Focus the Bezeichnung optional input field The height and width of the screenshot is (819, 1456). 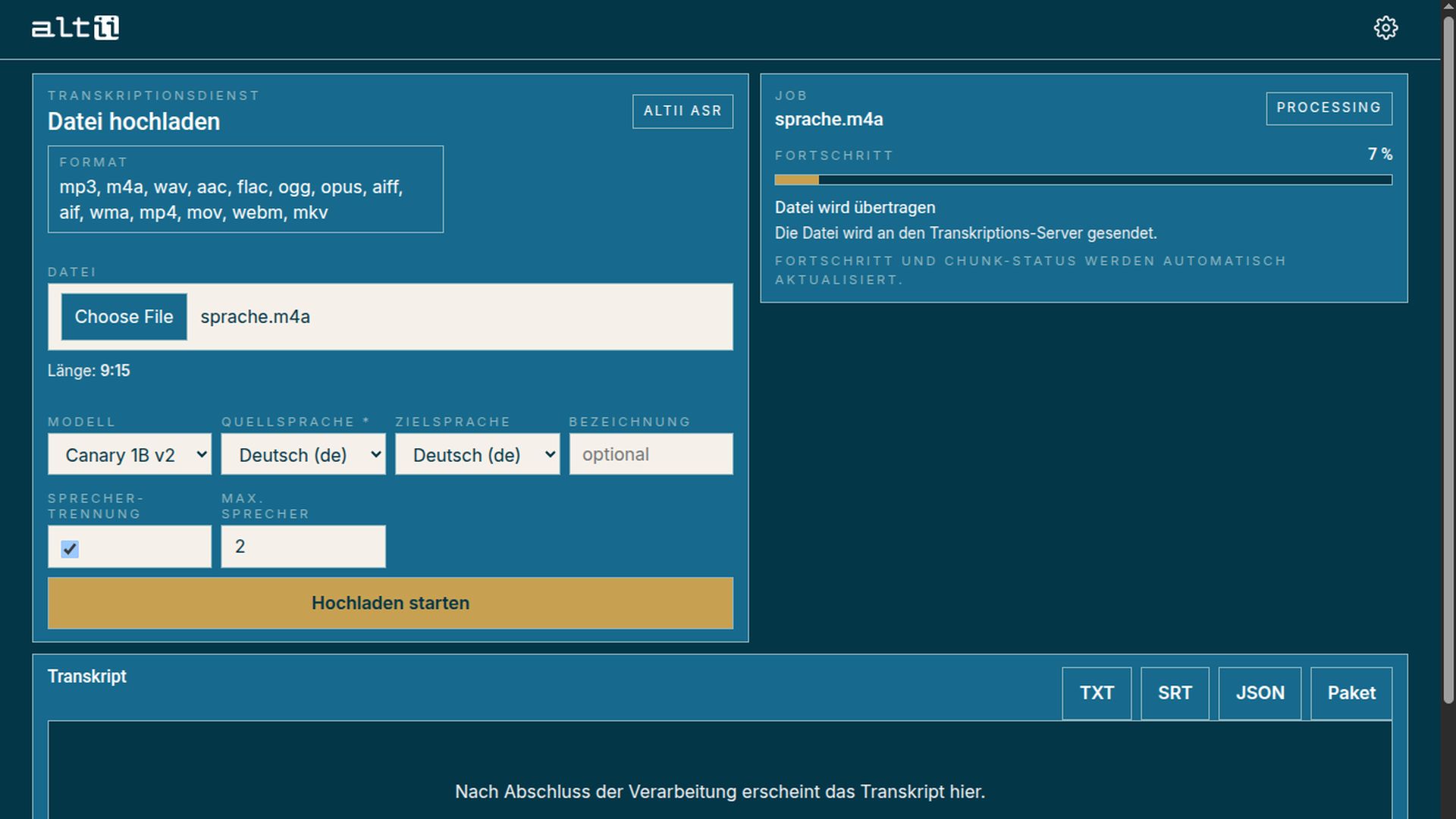point(651,454)
